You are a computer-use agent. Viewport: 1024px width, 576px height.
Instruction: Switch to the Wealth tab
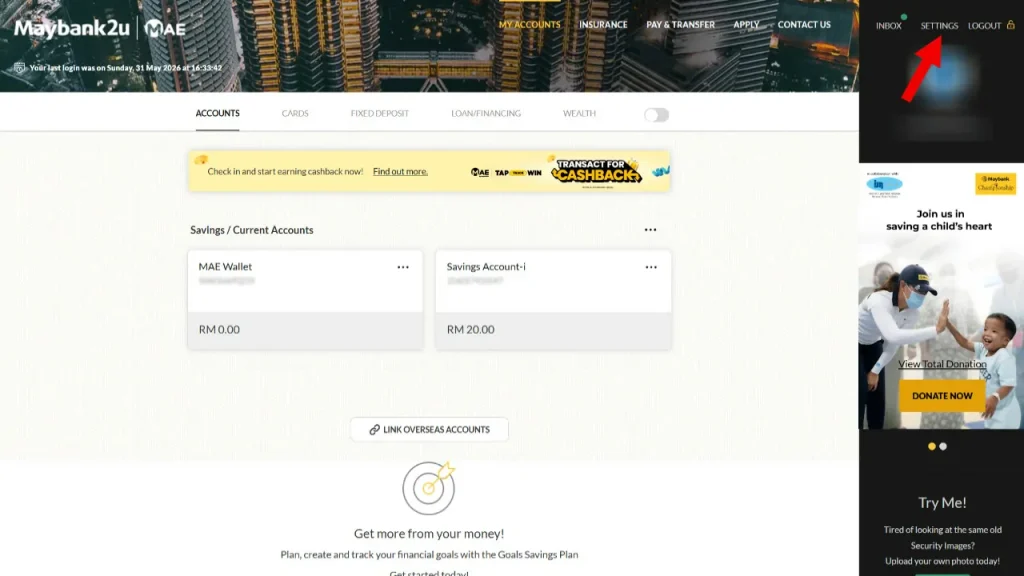(579, 113)
